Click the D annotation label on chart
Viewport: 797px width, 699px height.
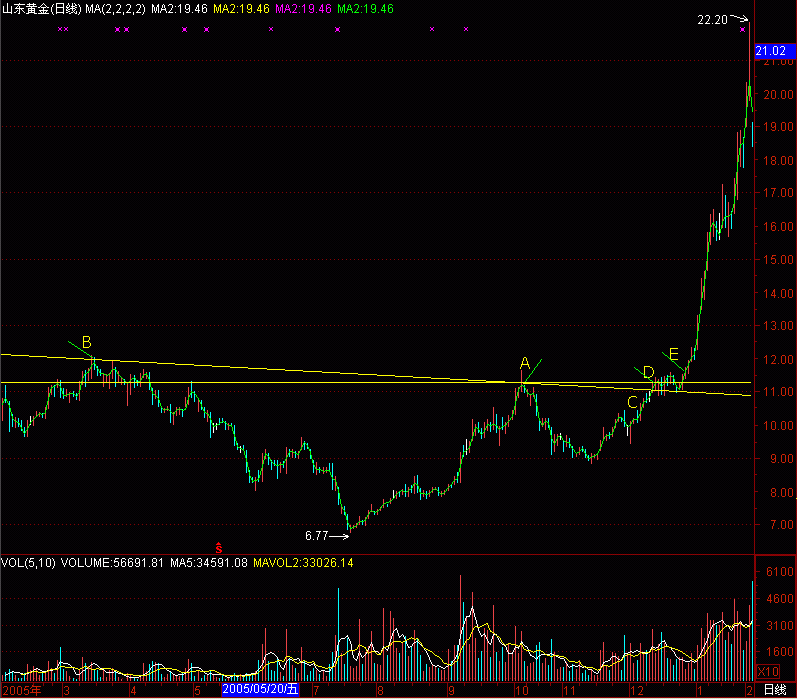[x=648, y=373]
